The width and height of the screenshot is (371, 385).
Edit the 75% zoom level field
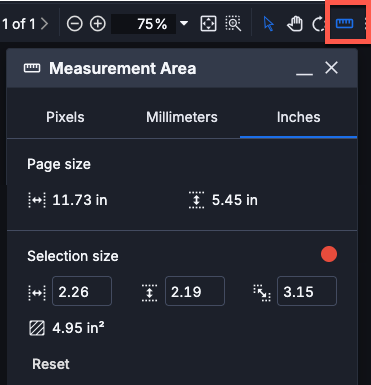pos(144,24)
